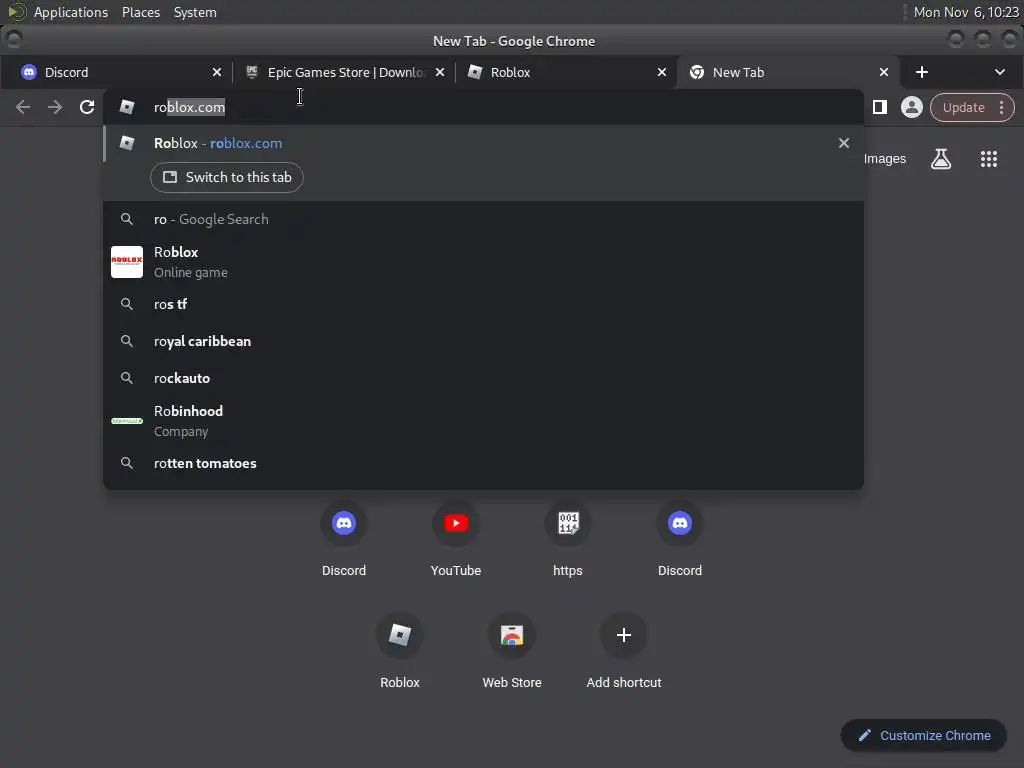Open the Roblox Online game suggestion thumbnail
The image size is (1024, 768).
127,262
